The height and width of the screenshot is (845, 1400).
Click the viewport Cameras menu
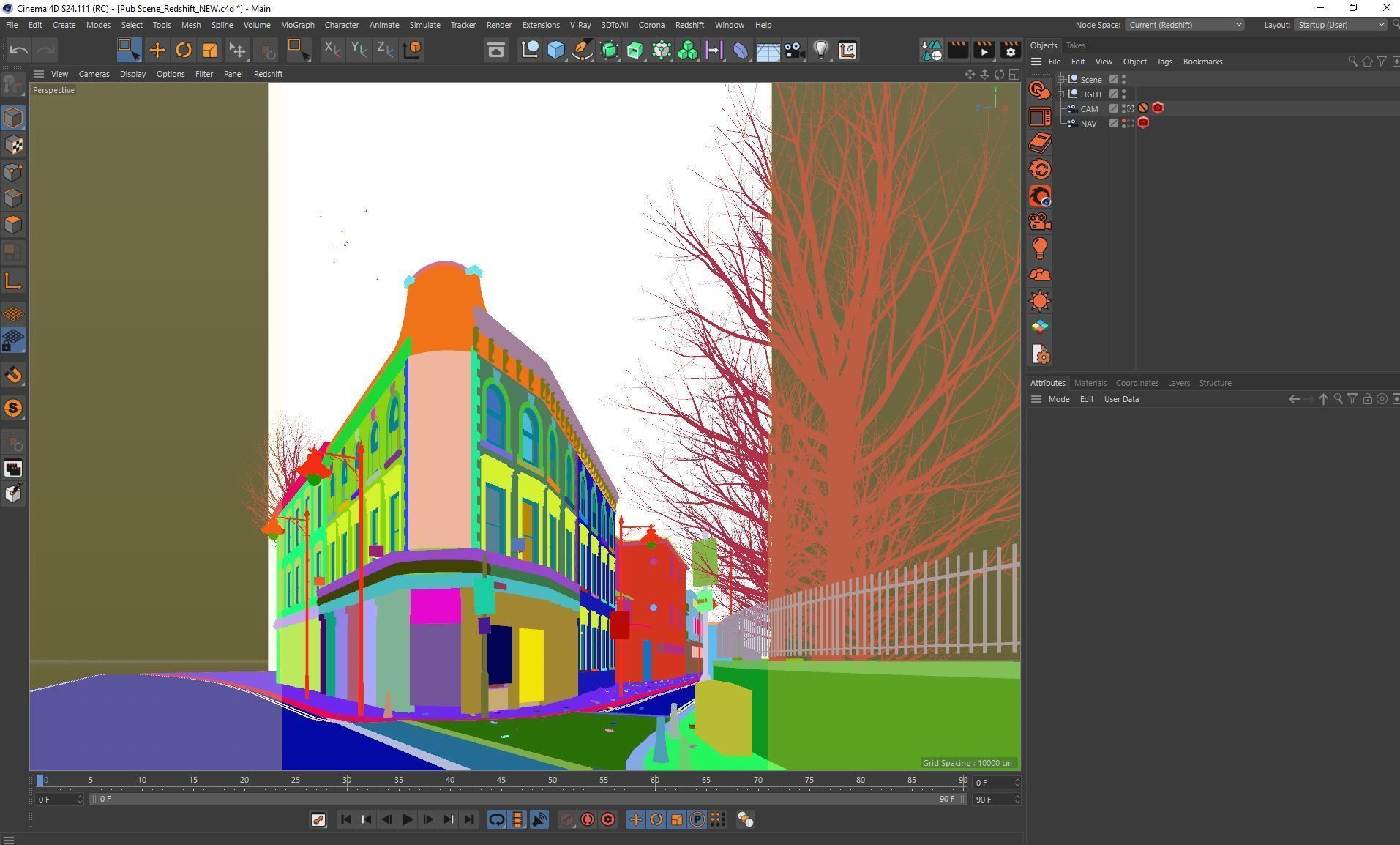tap(94, 74)
